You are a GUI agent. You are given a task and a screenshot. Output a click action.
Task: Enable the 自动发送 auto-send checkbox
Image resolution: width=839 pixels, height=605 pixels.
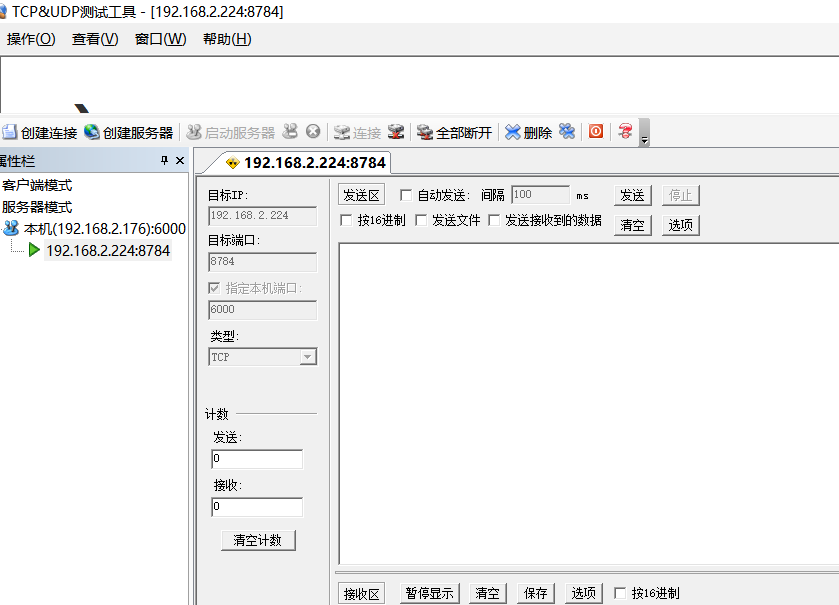(406, 195)
